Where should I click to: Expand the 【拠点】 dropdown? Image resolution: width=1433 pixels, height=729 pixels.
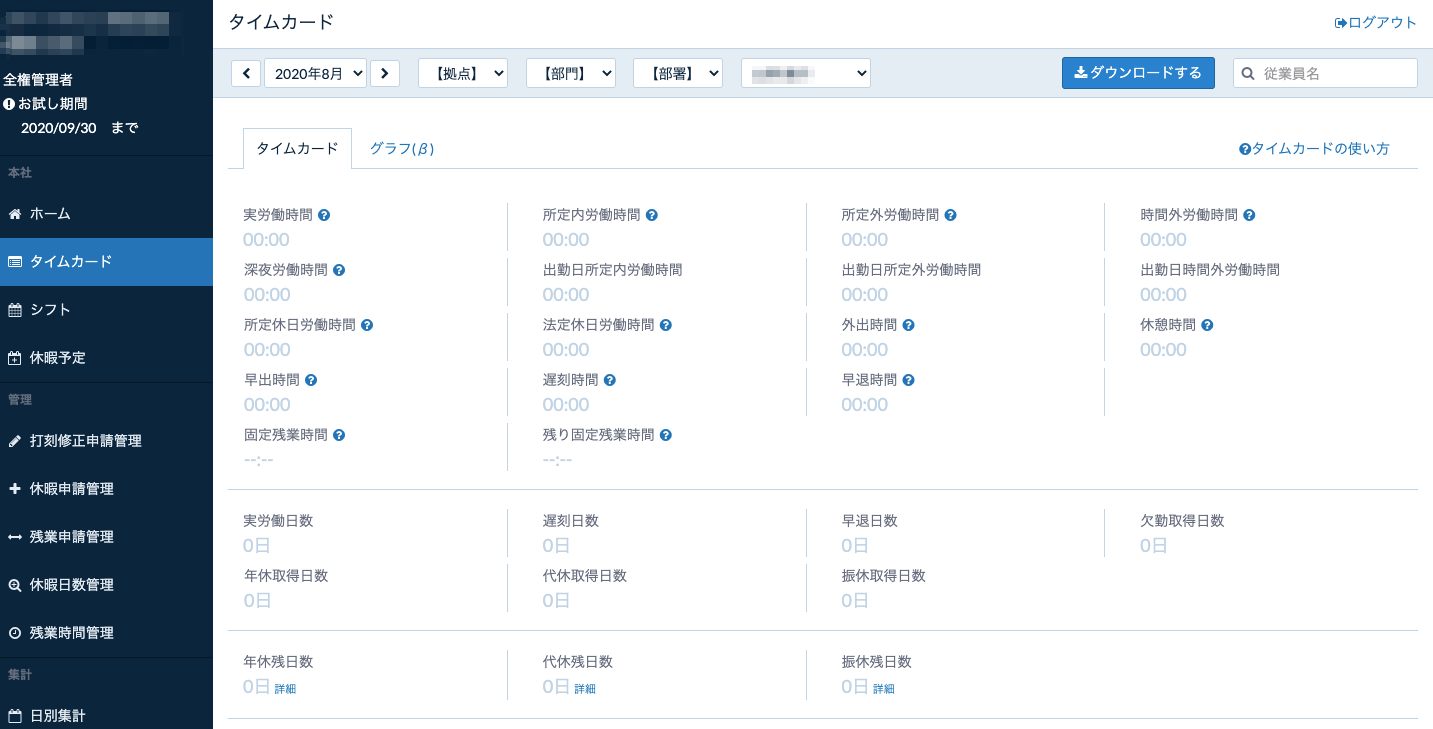pos(463,73)
